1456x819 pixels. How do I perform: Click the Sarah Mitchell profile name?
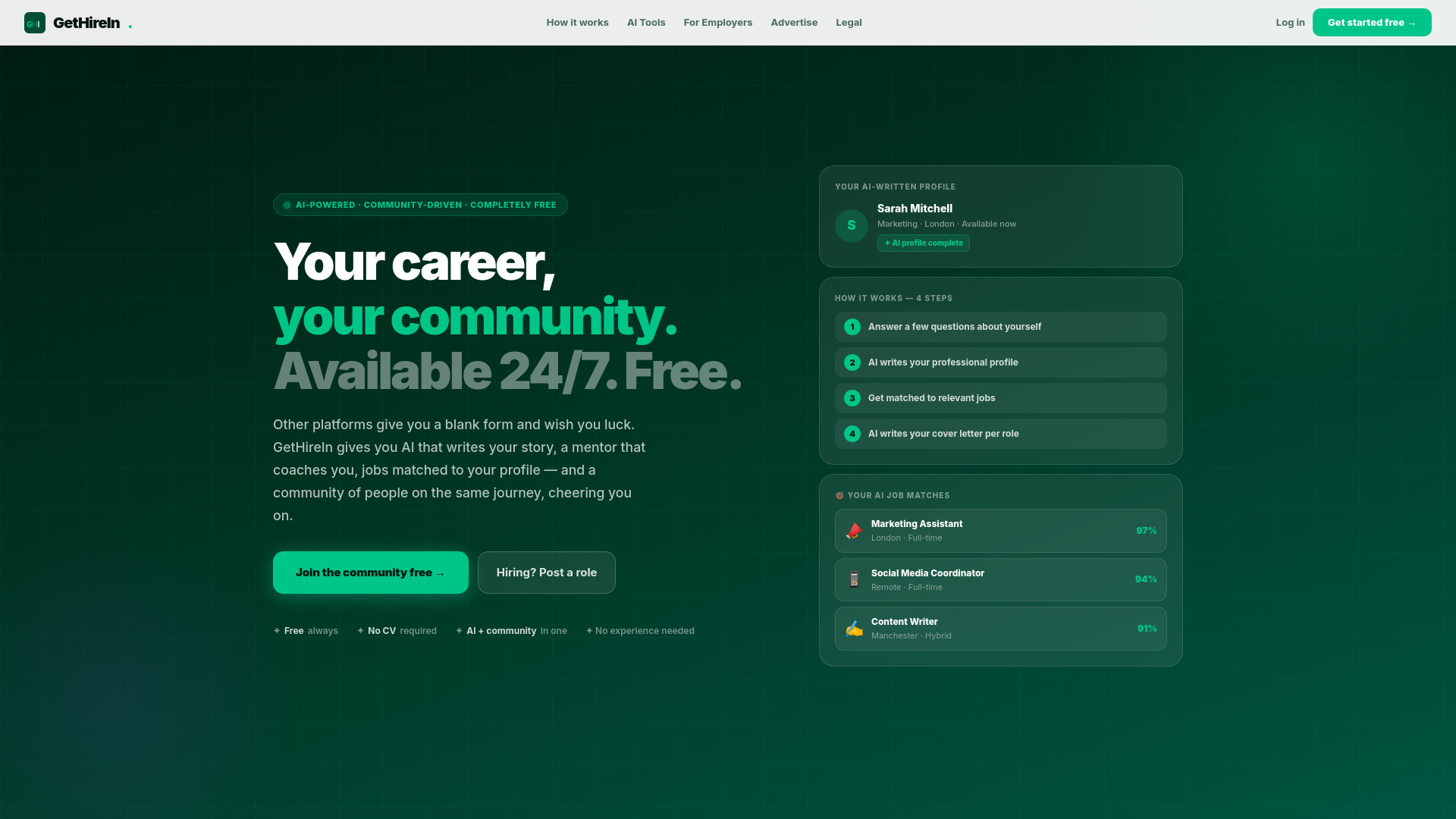915,209
